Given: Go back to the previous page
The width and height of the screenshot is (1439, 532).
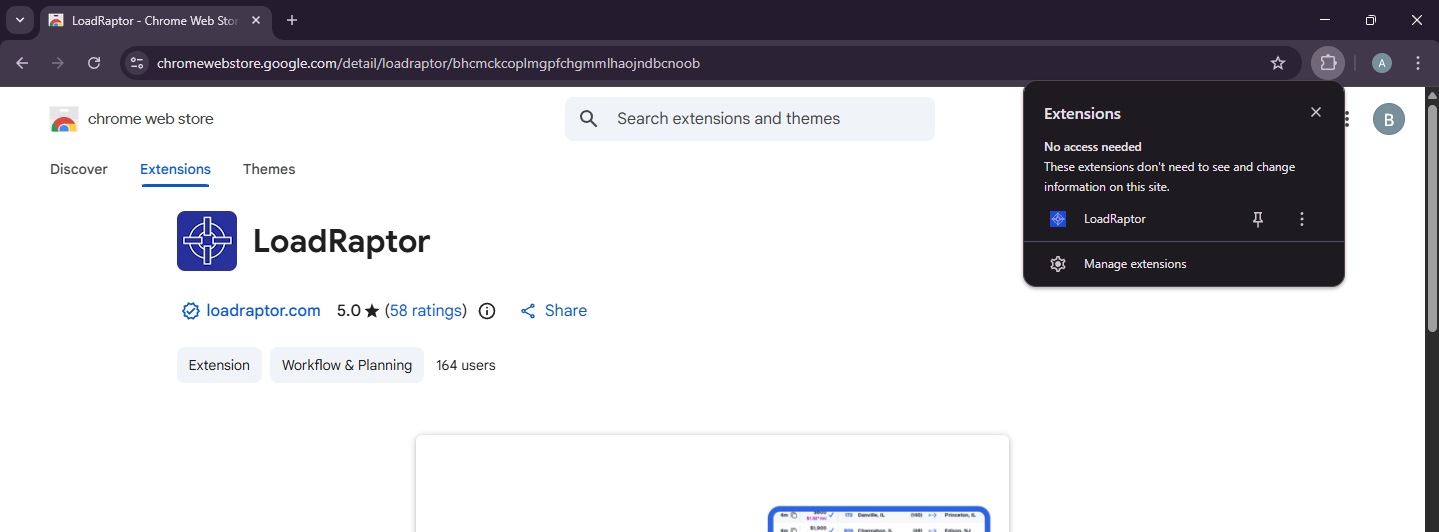Looking at the screenshot, I should click(x=22, y=63).
